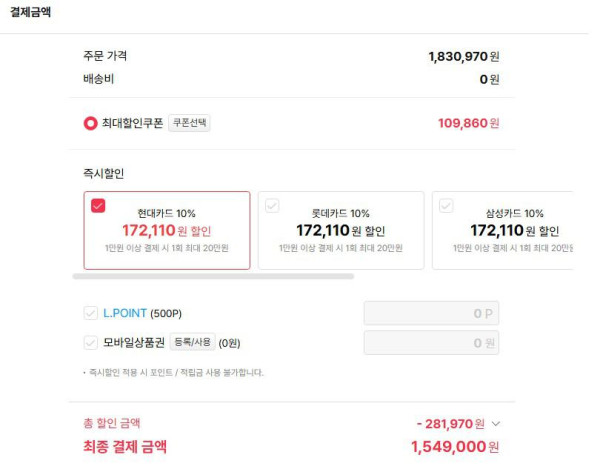Check the 삼성카드 10% discount checkbox

446,206
